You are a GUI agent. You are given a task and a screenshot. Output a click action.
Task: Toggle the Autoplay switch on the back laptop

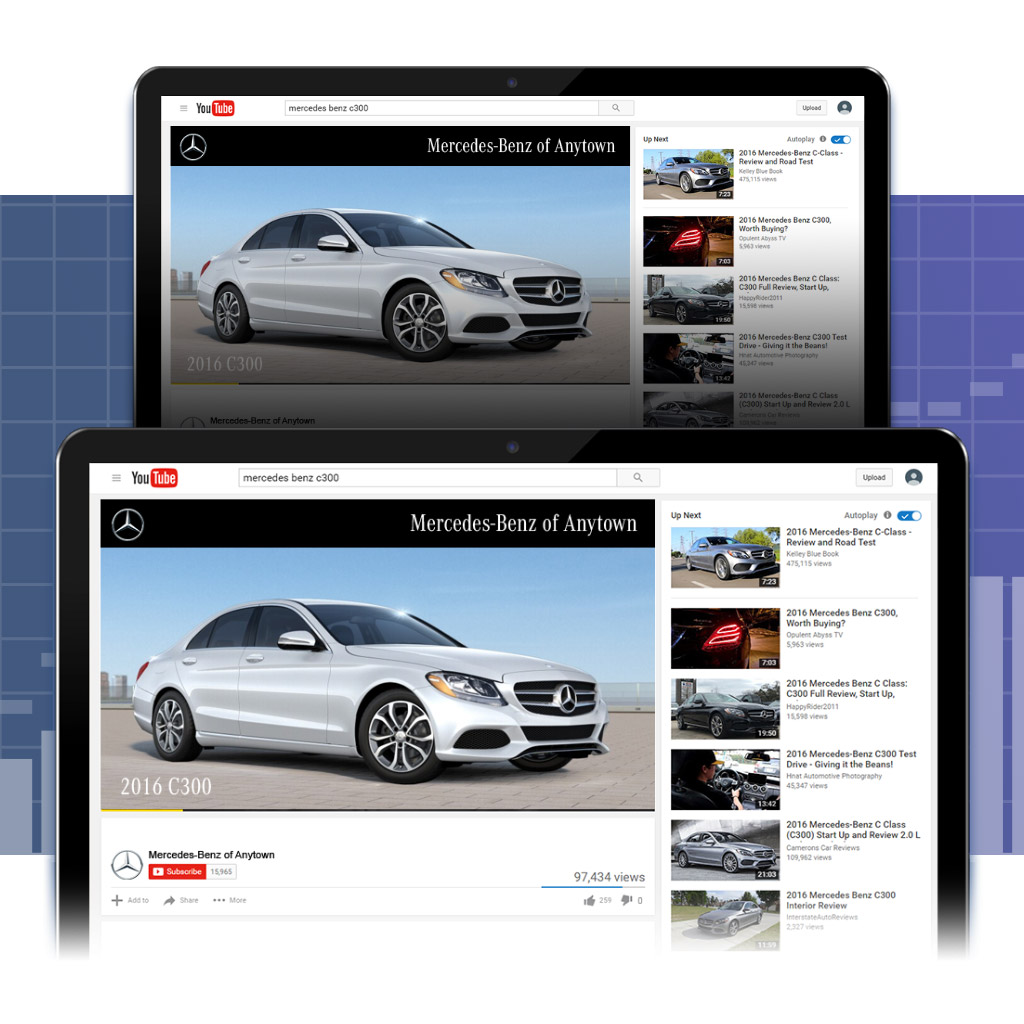tap(841, 140)
